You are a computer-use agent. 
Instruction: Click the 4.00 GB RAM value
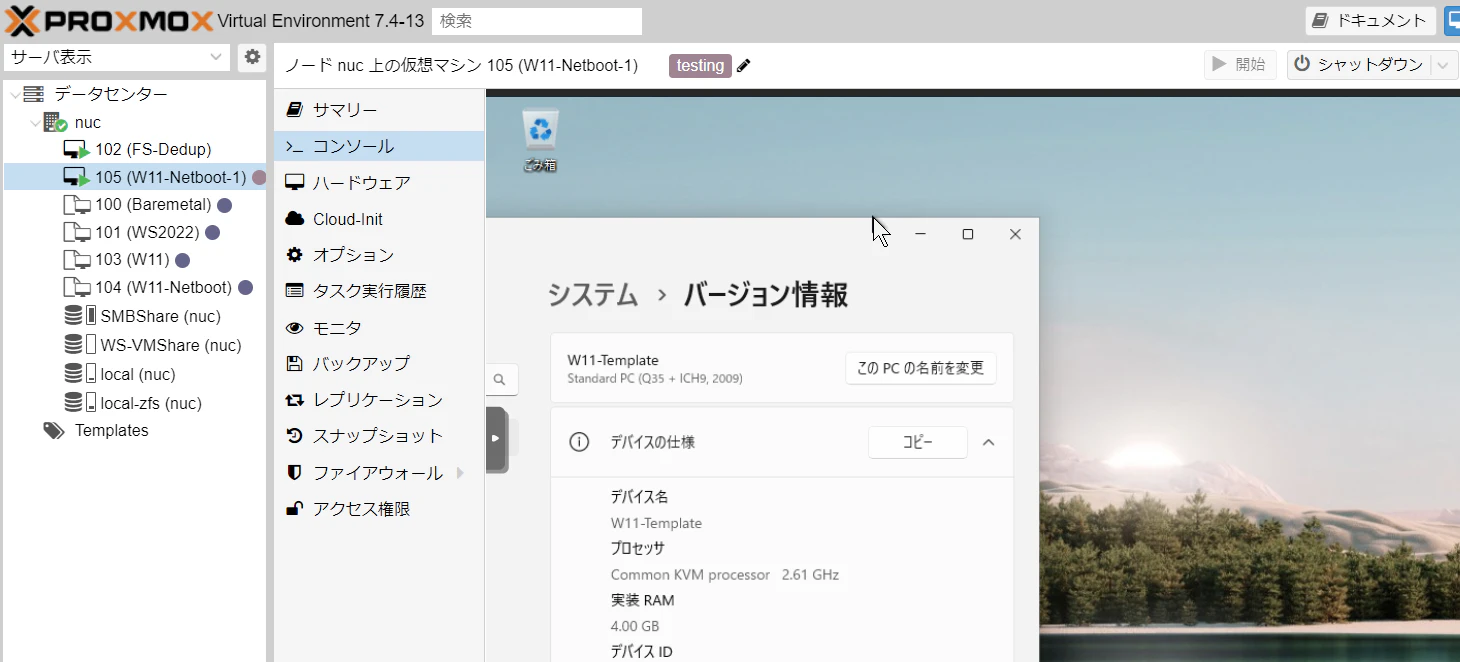click(634, 627)
